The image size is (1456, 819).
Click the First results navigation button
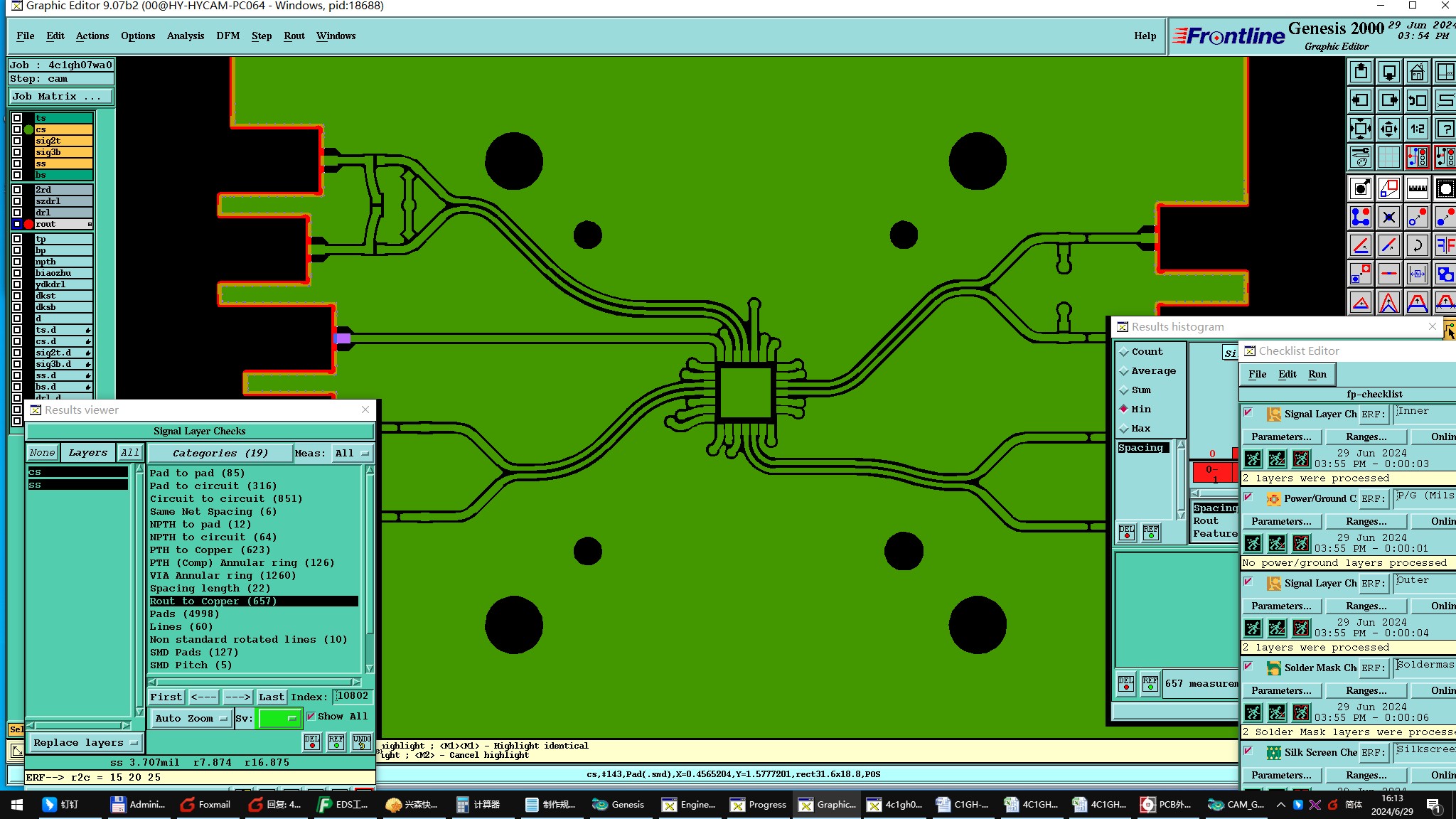point(166,697)
